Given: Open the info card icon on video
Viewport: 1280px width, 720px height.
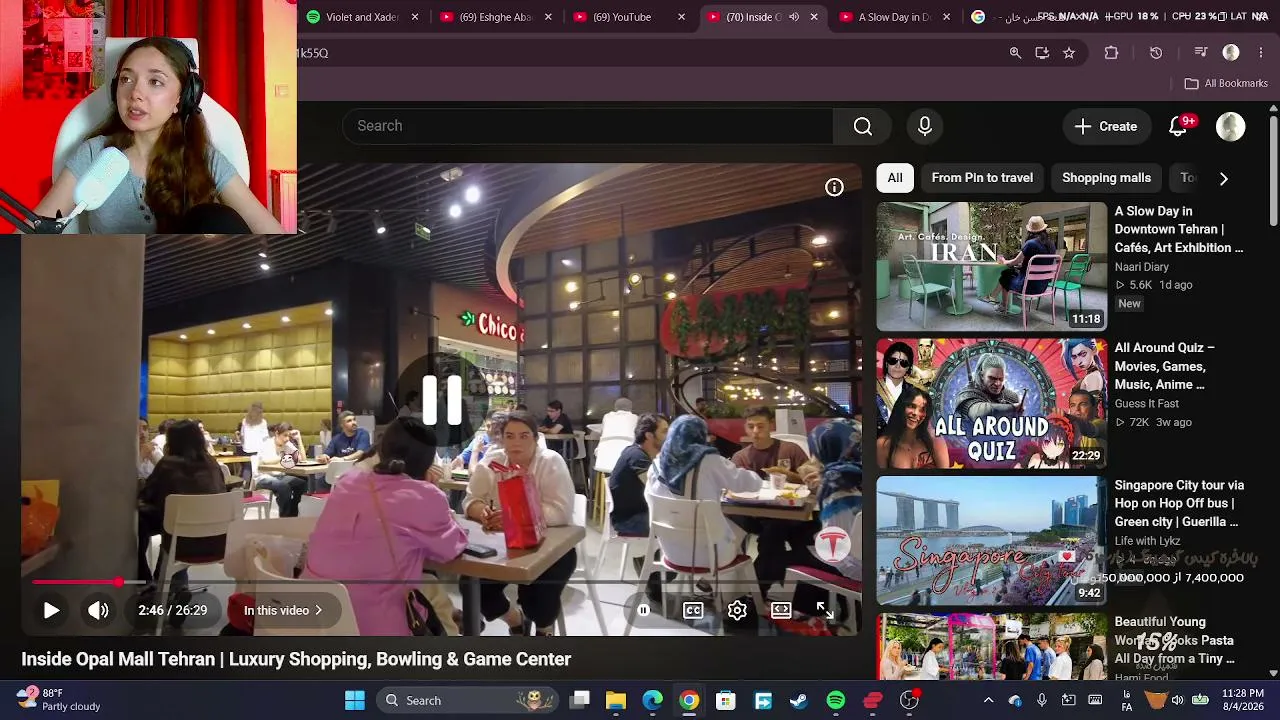Looking at the screenshot, I should [834, 187].
